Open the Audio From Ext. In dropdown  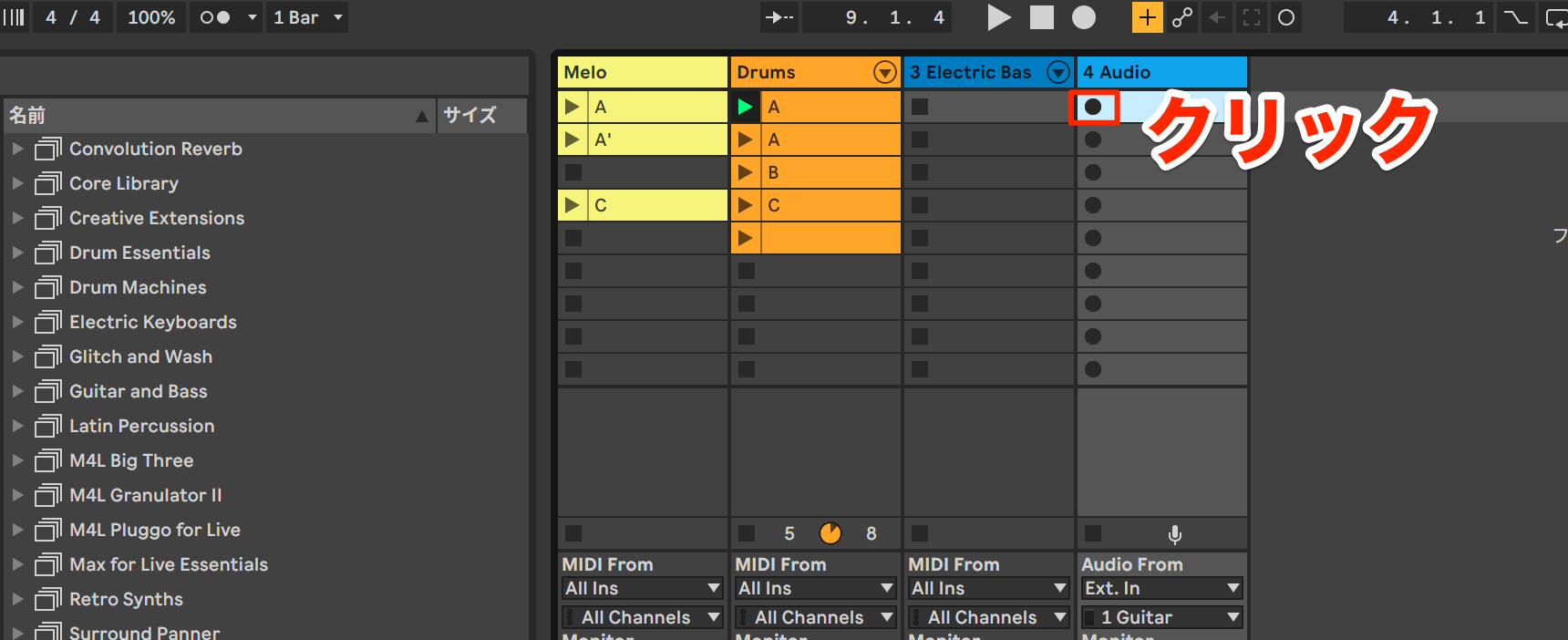(1162, 588)
